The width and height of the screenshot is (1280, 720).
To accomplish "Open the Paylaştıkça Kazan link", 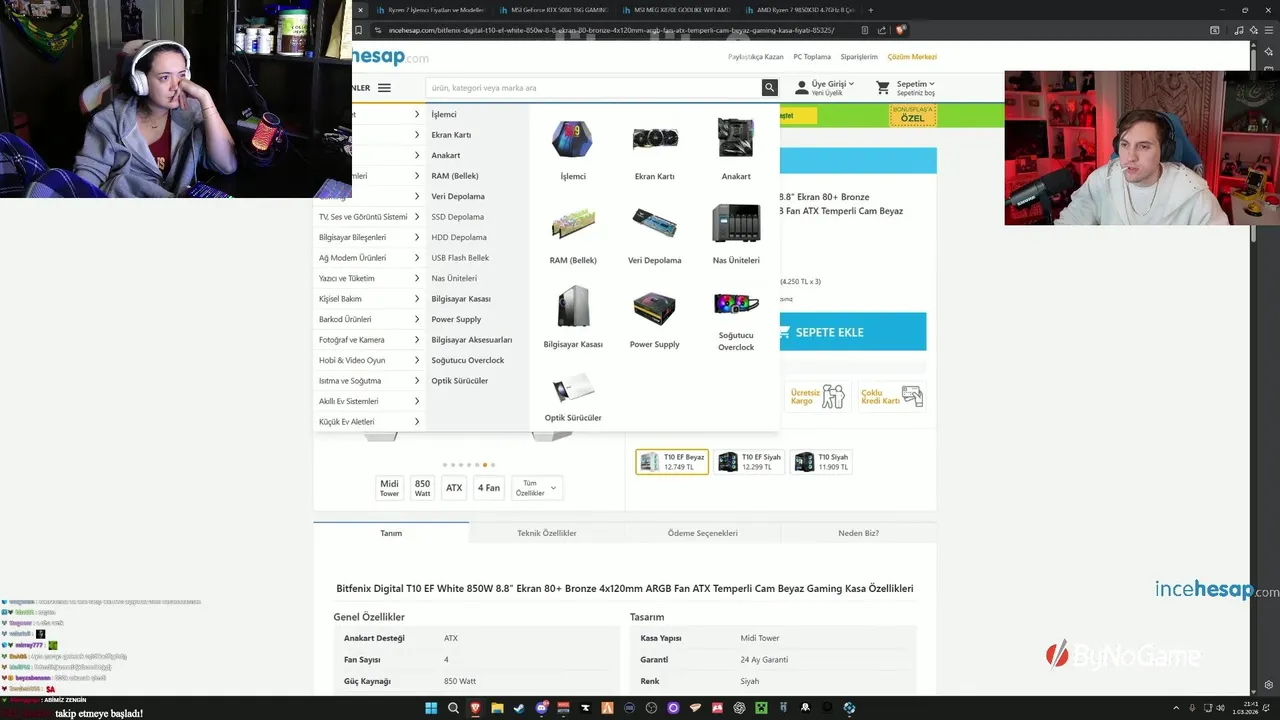I will coord(756,57).
